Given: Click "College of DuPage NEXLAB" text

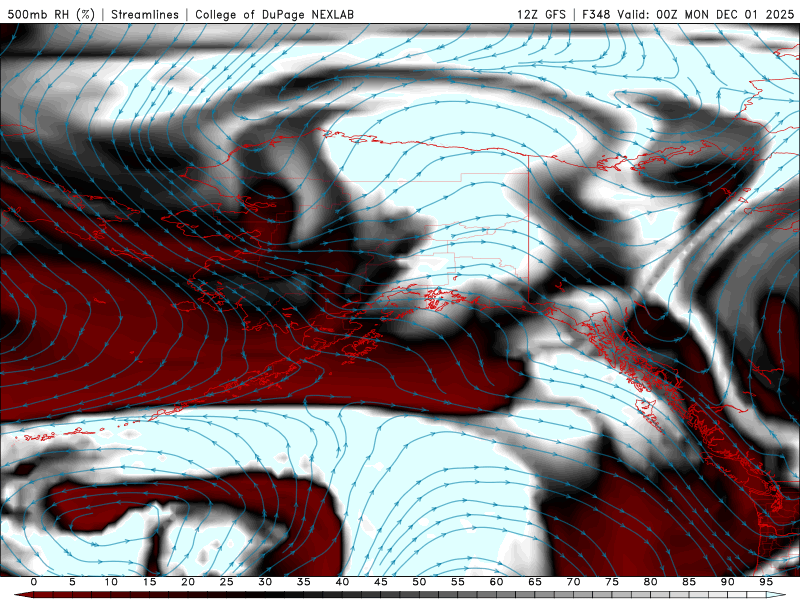Looking at the screenshot, I should (274, 15).
